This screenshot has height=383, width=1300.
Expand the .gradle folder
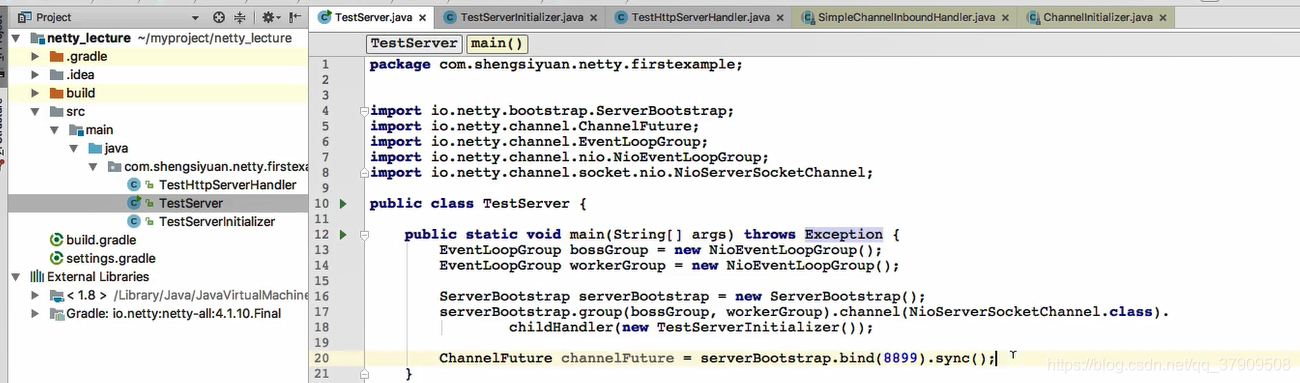click(x=36, y=57)
